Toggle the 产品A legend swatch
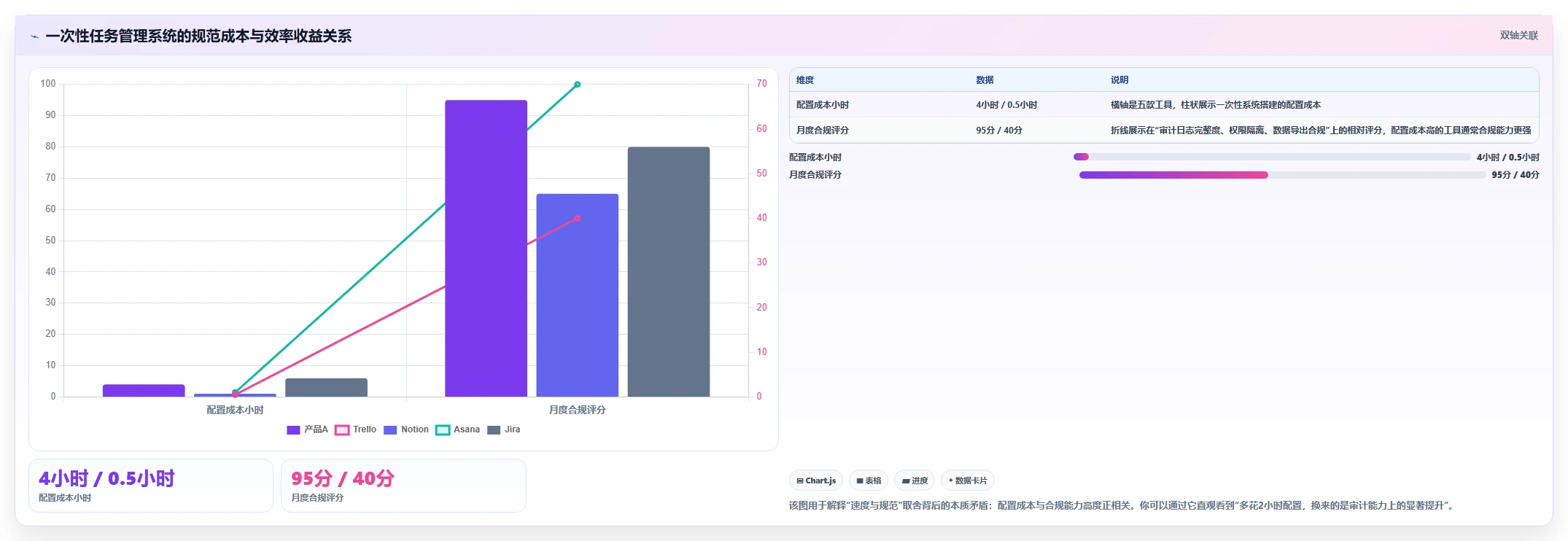 coord(293,430)
